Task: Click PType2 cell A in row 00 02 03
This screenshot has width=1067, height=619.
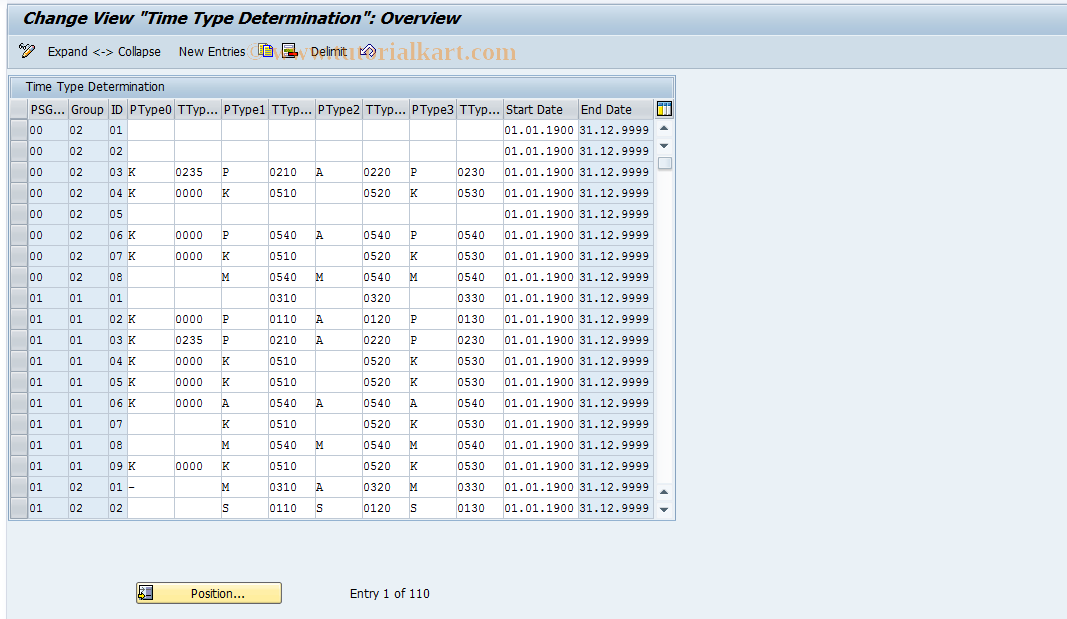Action: click(x=338, y=172)
